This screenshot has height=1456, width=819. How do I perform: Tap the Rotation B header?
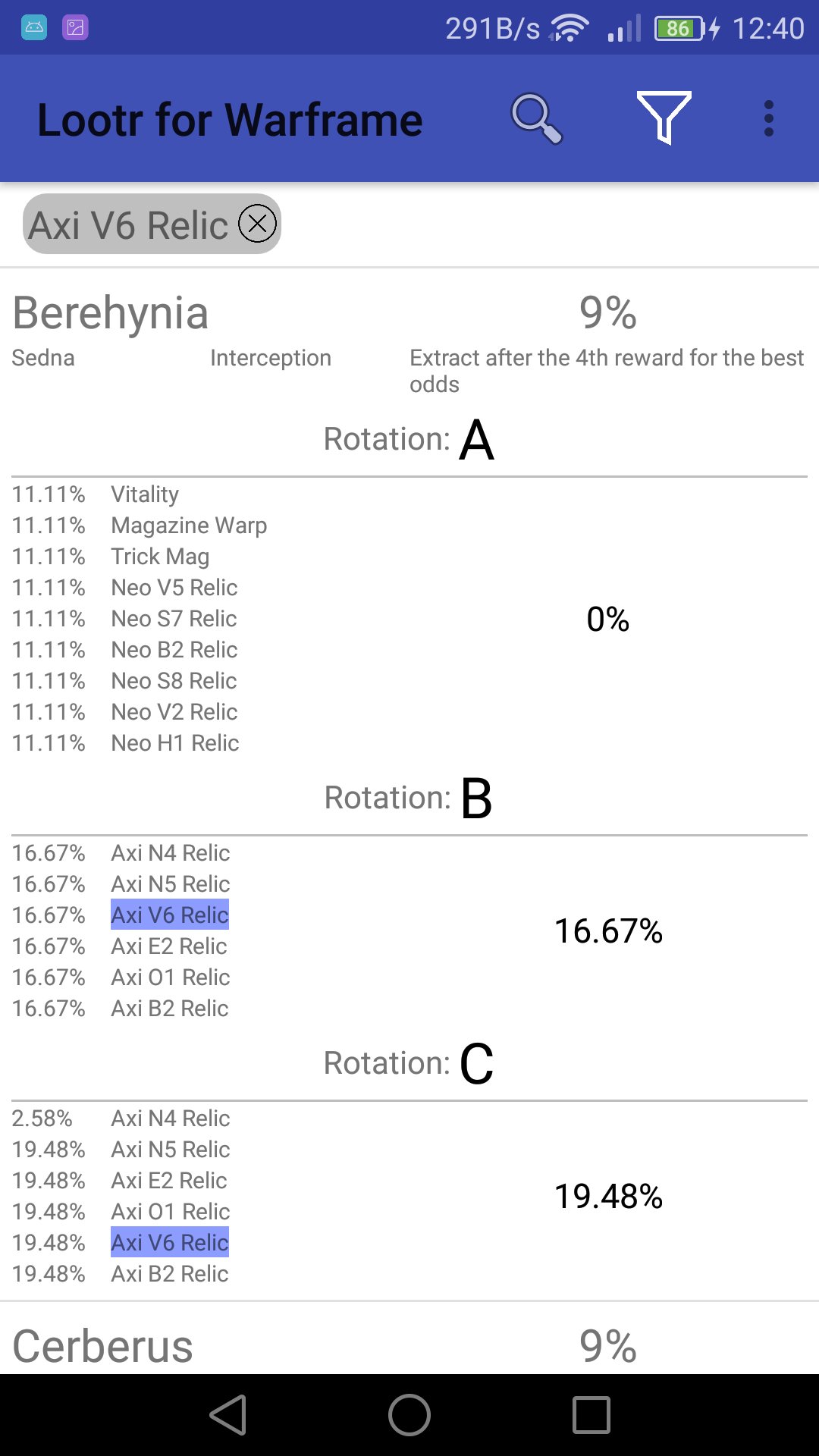click(409, 798)
